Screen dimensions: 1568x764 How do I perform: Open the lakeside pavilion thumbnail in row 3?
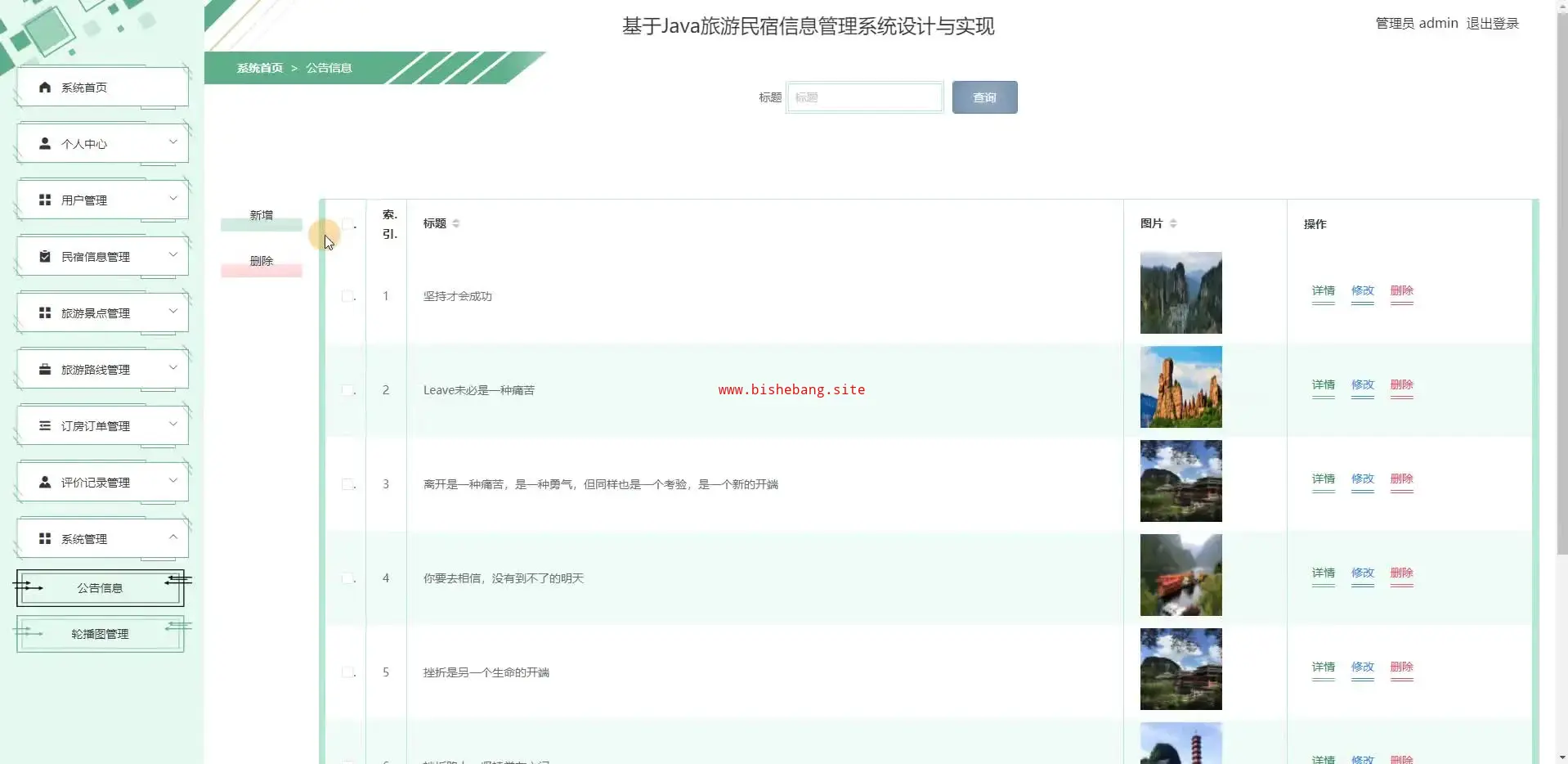click(1181, 481)
